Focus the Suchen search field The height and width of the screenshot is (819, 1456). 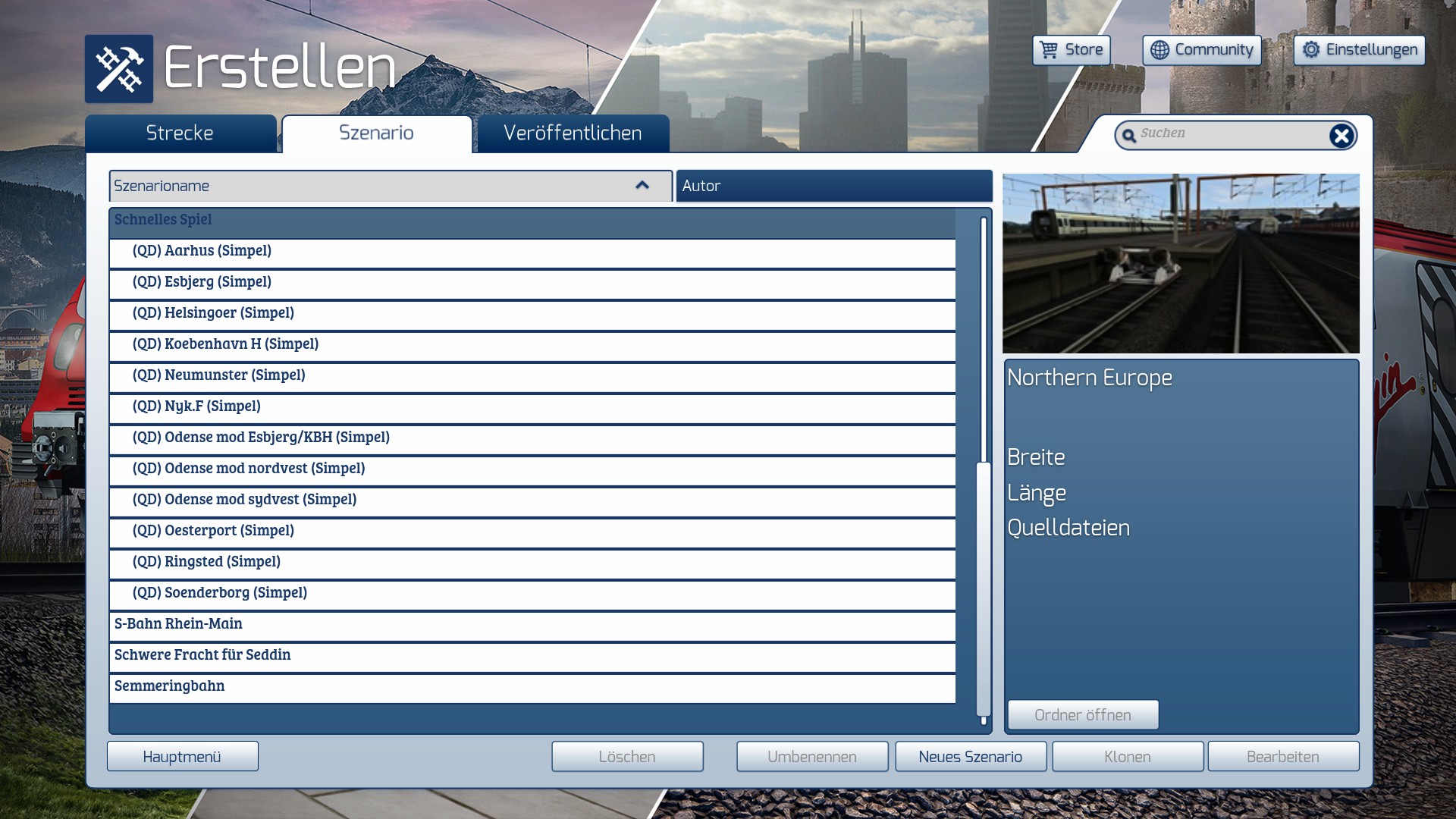coord(1228,134)
